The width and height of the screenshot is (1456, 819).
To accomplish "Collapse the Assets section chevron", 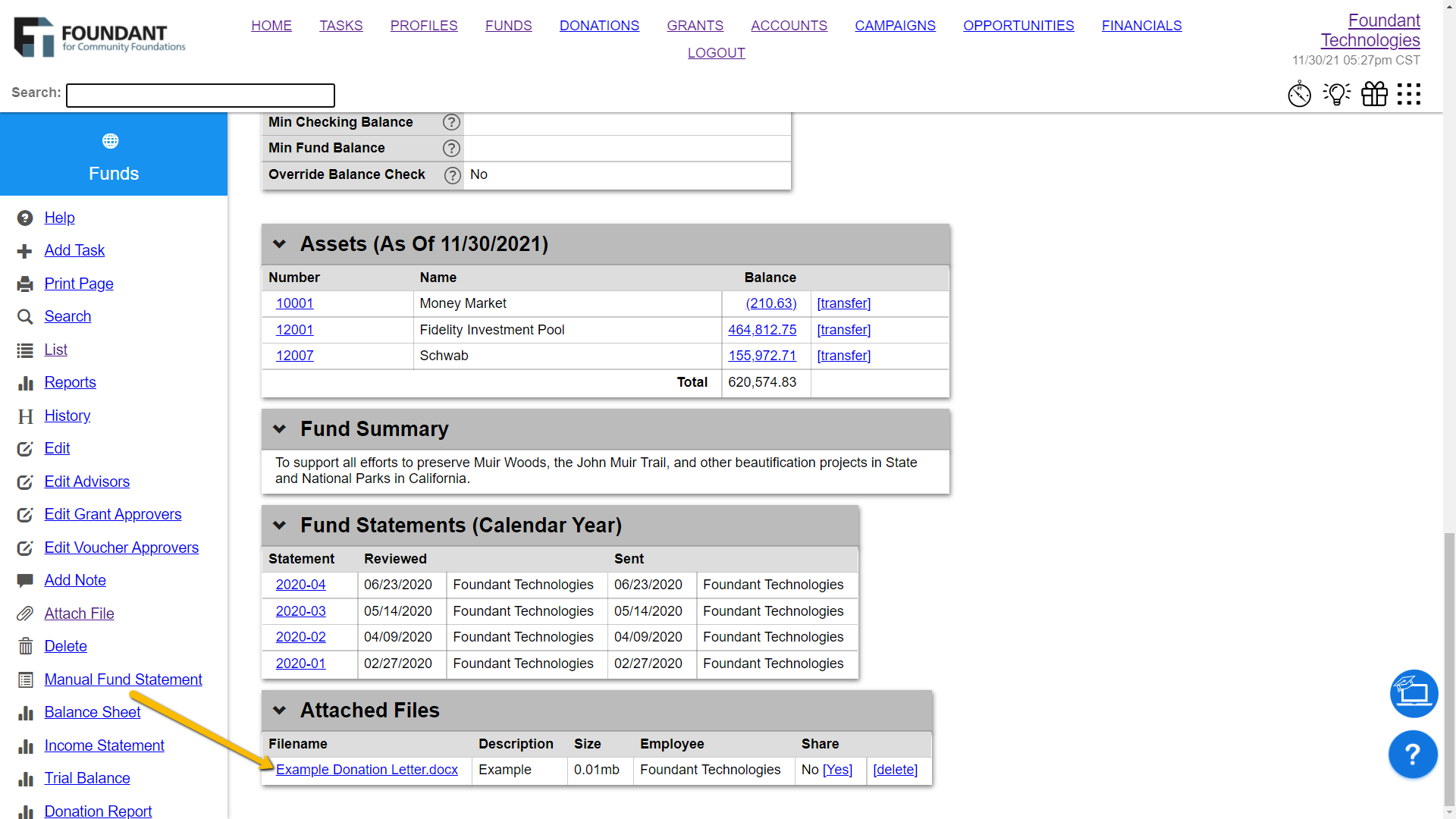I will pyautogui.click(x=279, y=244).
